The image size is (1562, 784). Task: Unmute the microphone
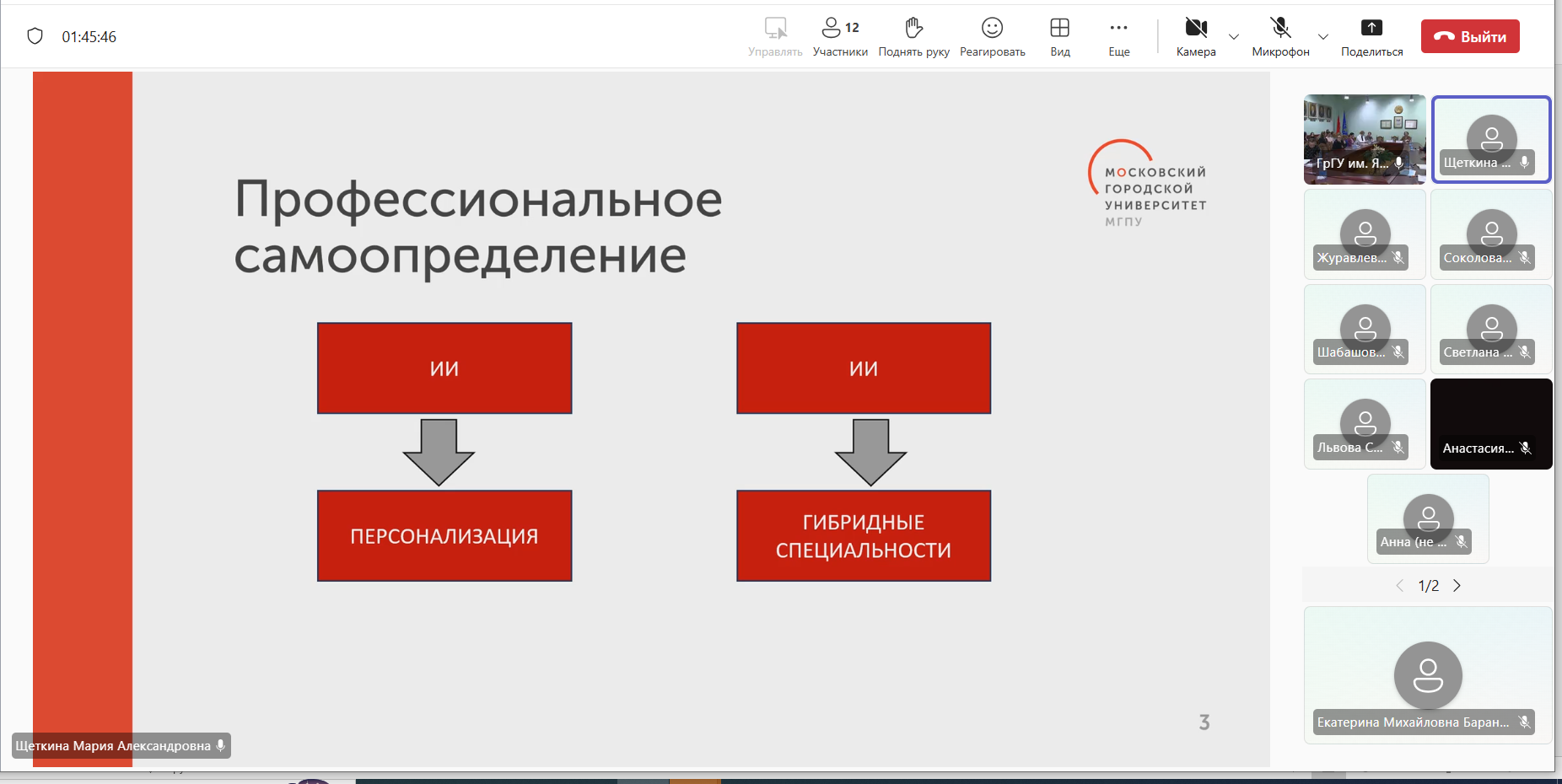[x=1280, y=29]
